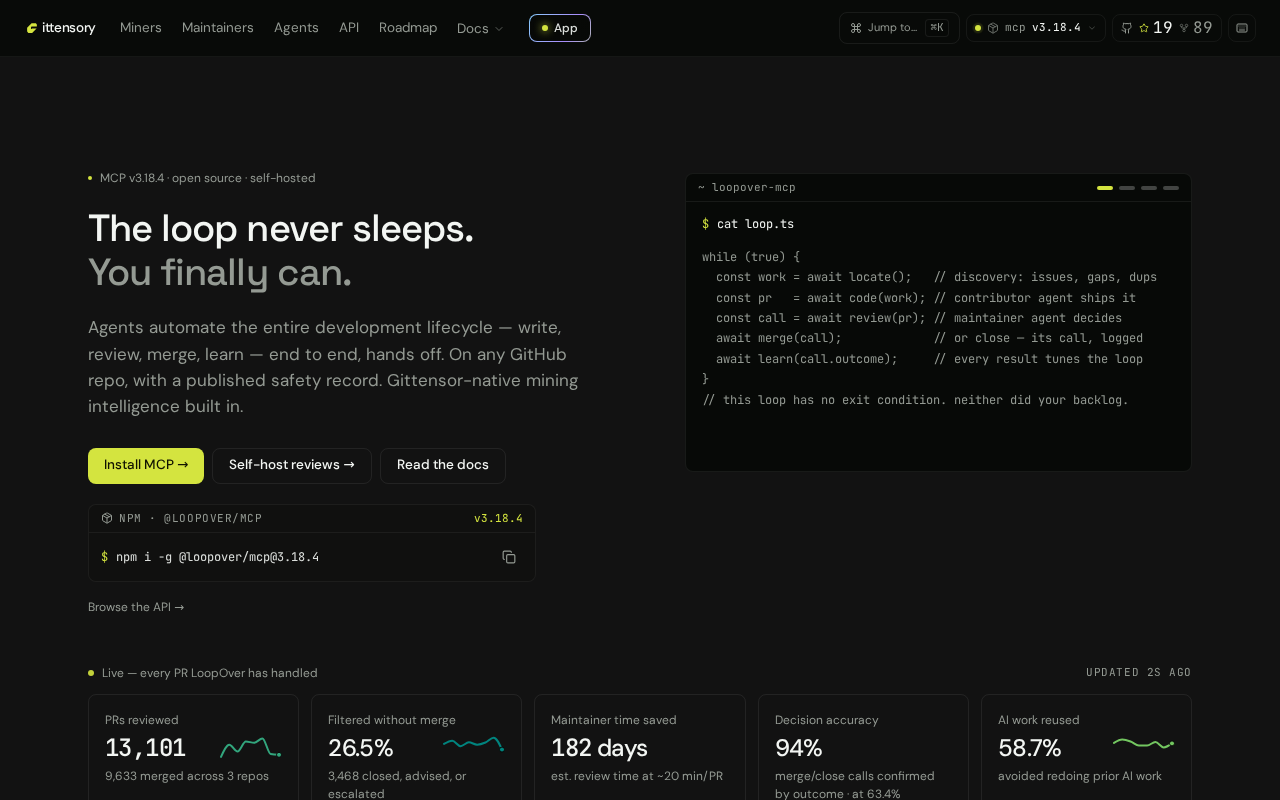Follow the Browse the API → link
Image resolution: width=1280 pixels, height=800 pixels.
tap(136, 607)
